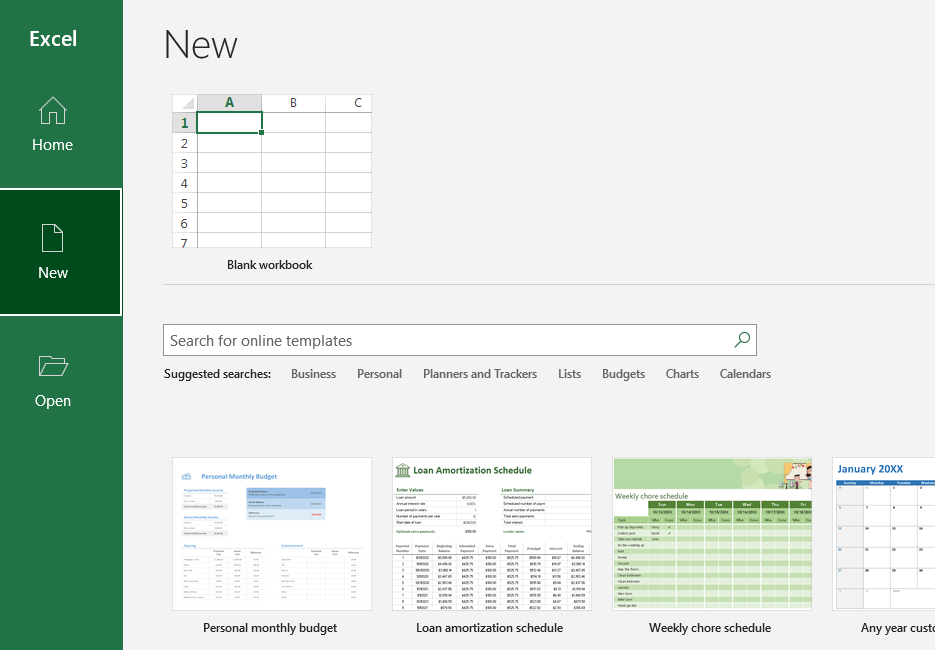Image resolution: width=935 pixels, height=650 pixels.
Task: Focus the Search for online templates field
Action: [460, 340]
